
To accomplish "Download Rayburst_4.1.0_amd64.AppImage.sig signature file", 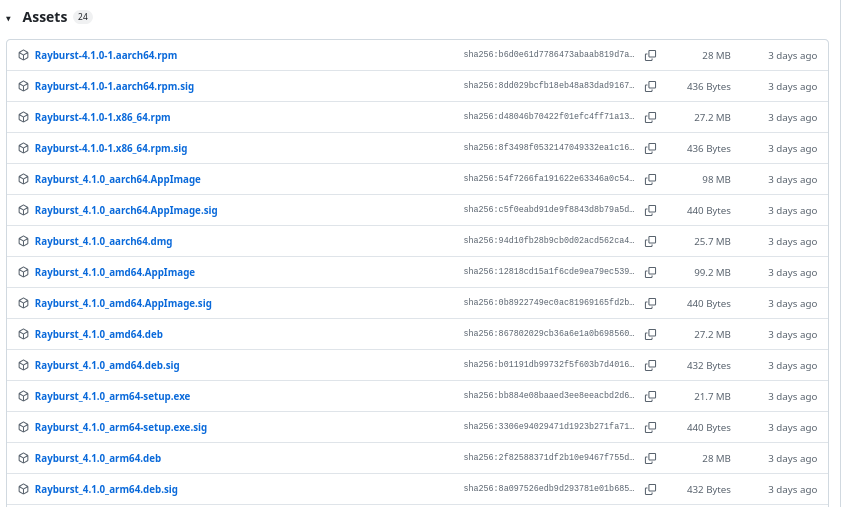I will (x=123, y=303).
